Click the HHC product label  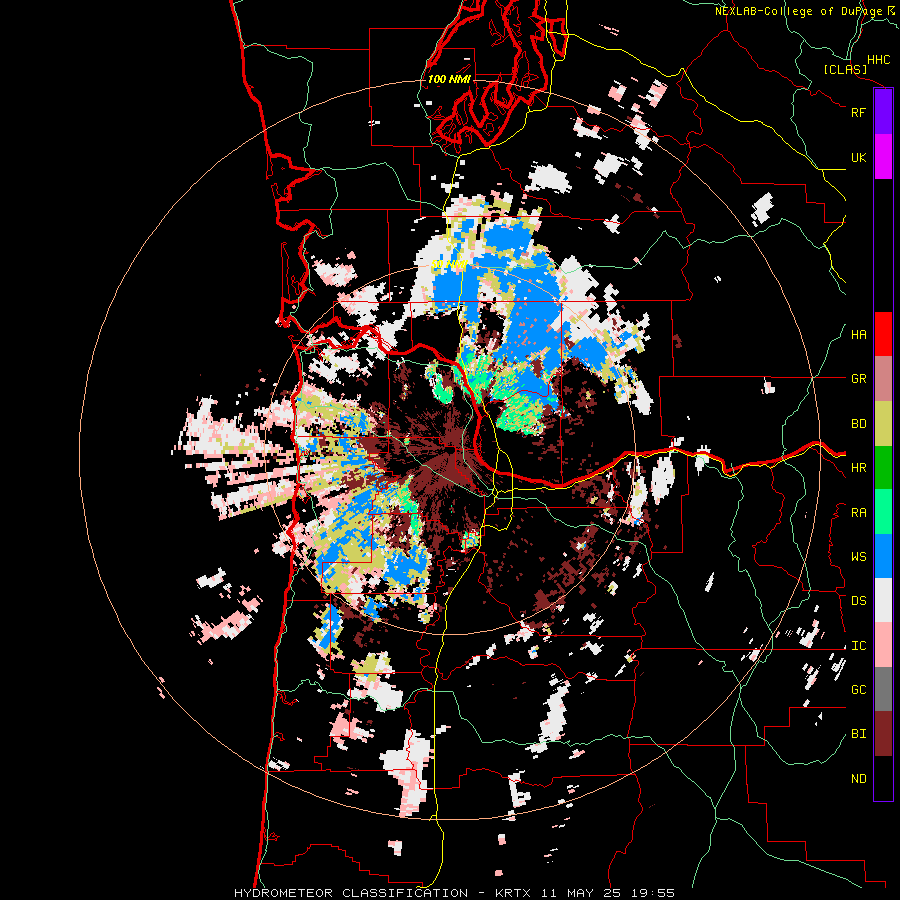878,60
